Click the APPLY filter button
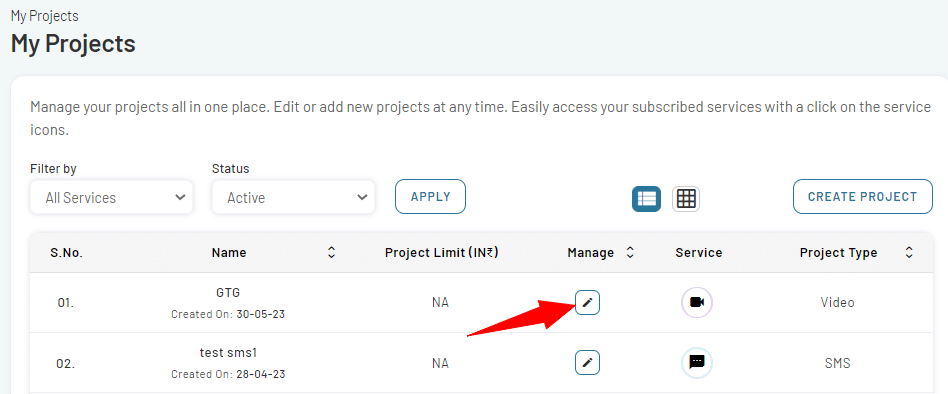The width and height of the screenshot is (948, 394). (430, 196)
